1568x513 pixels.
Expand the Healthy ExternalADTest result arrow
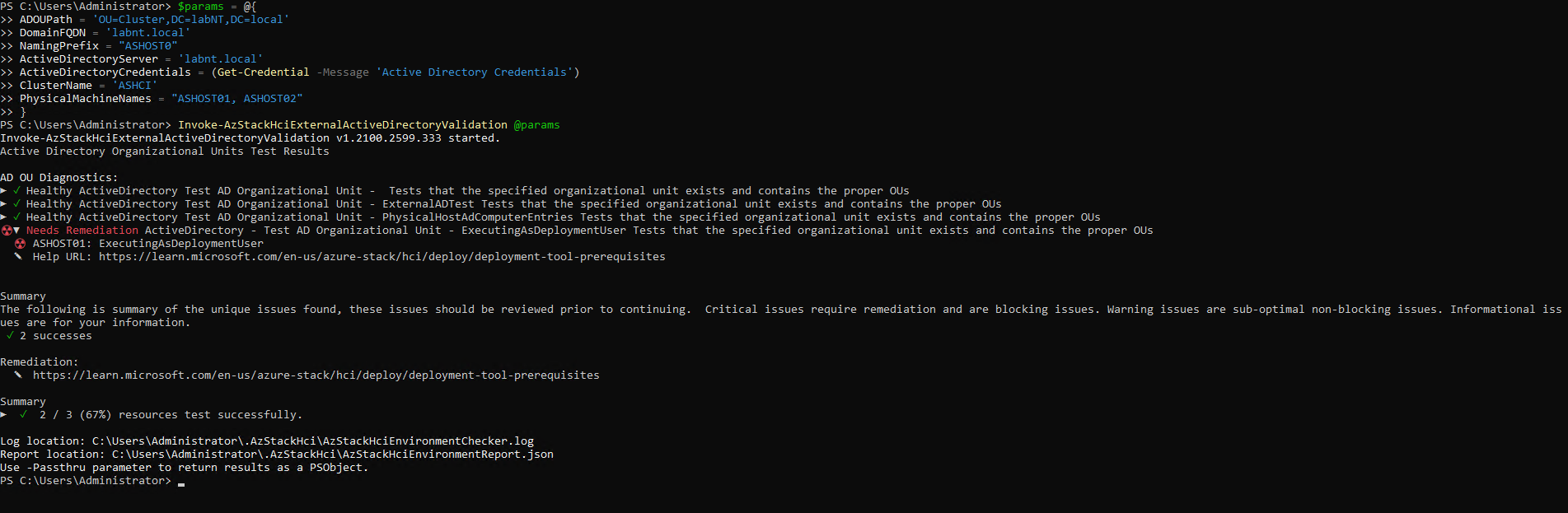click(x=3, y=203)
